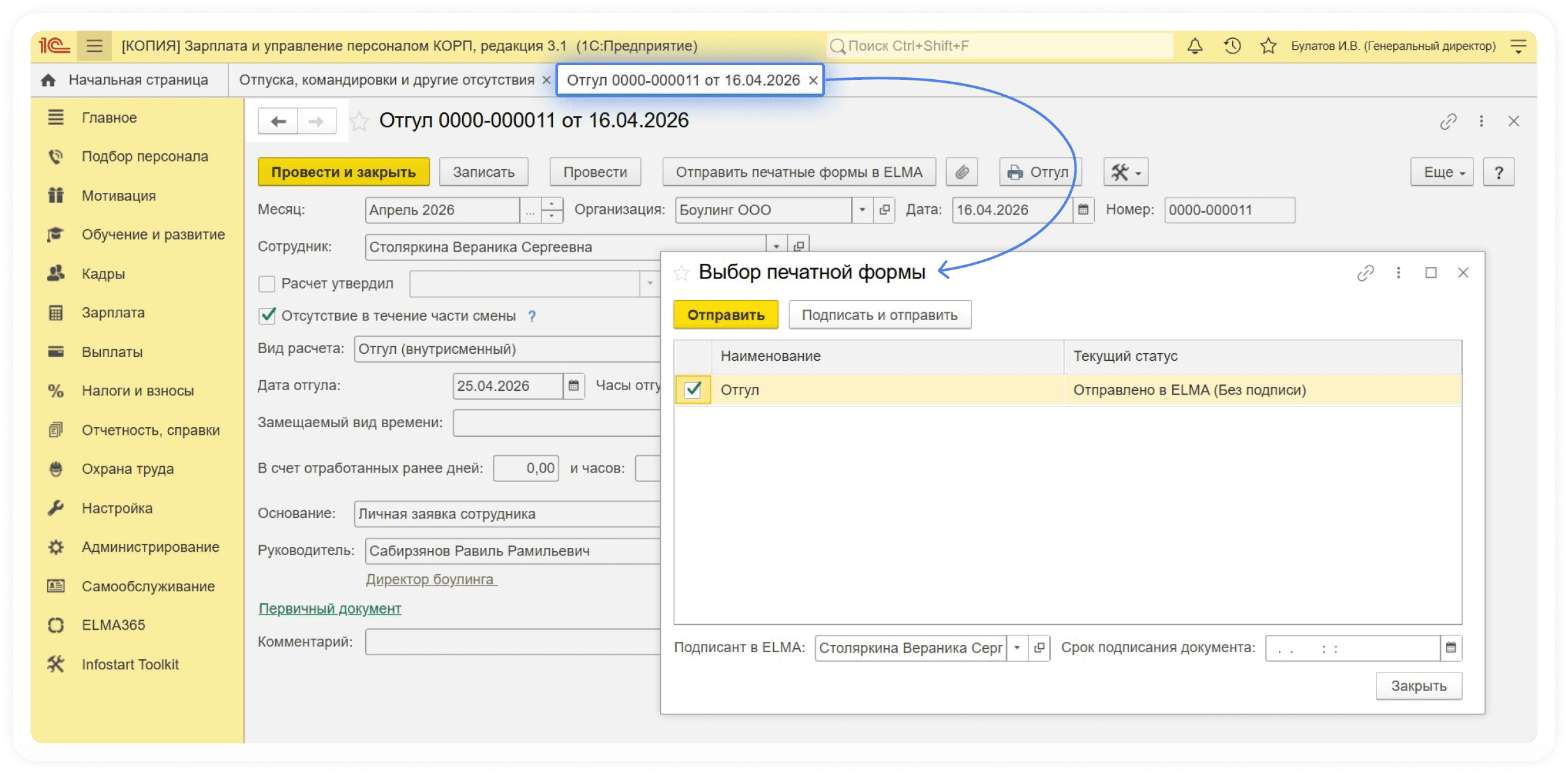
Task: Toggle the Расчет утвердил checkbox
Action: [267, 284]
